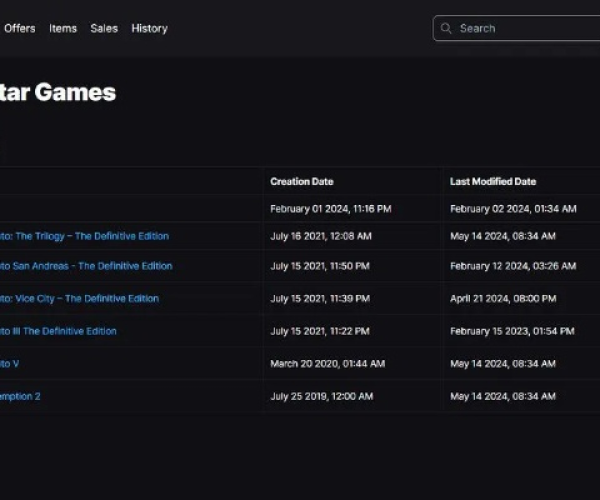
Task: Open the Red Dead Redemption 2 link
Action: coord(20,396)
